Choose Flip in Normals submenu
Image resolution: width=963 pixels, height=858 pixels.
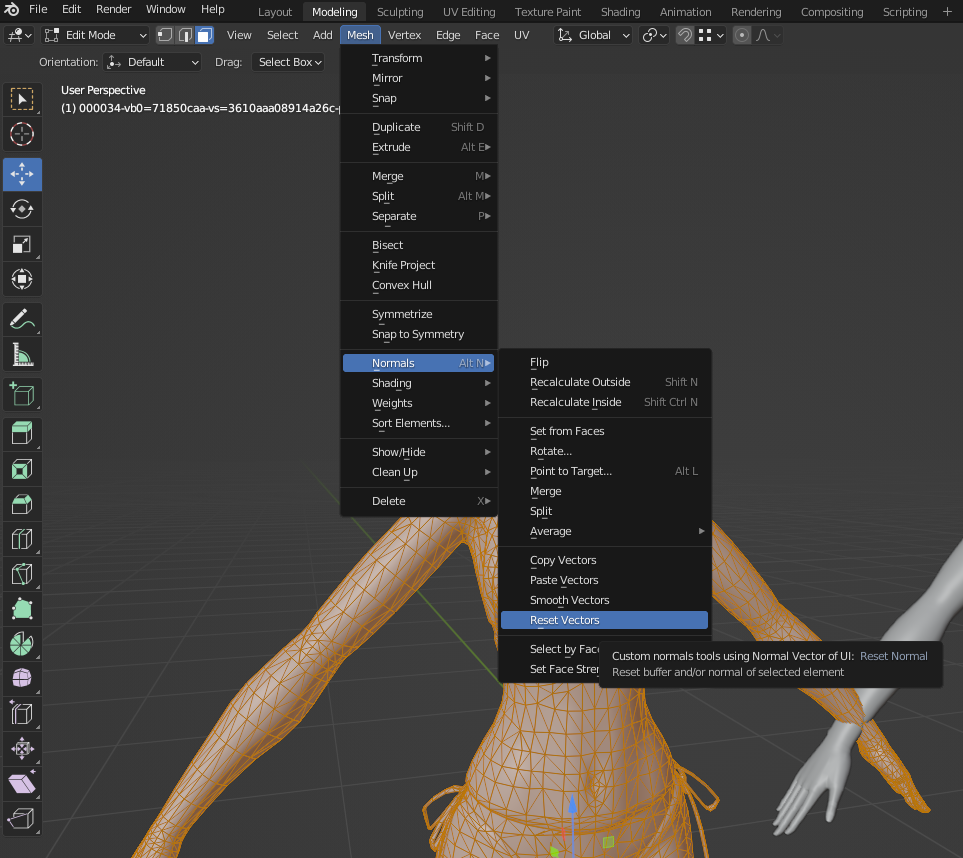click(x=604, y=362)
